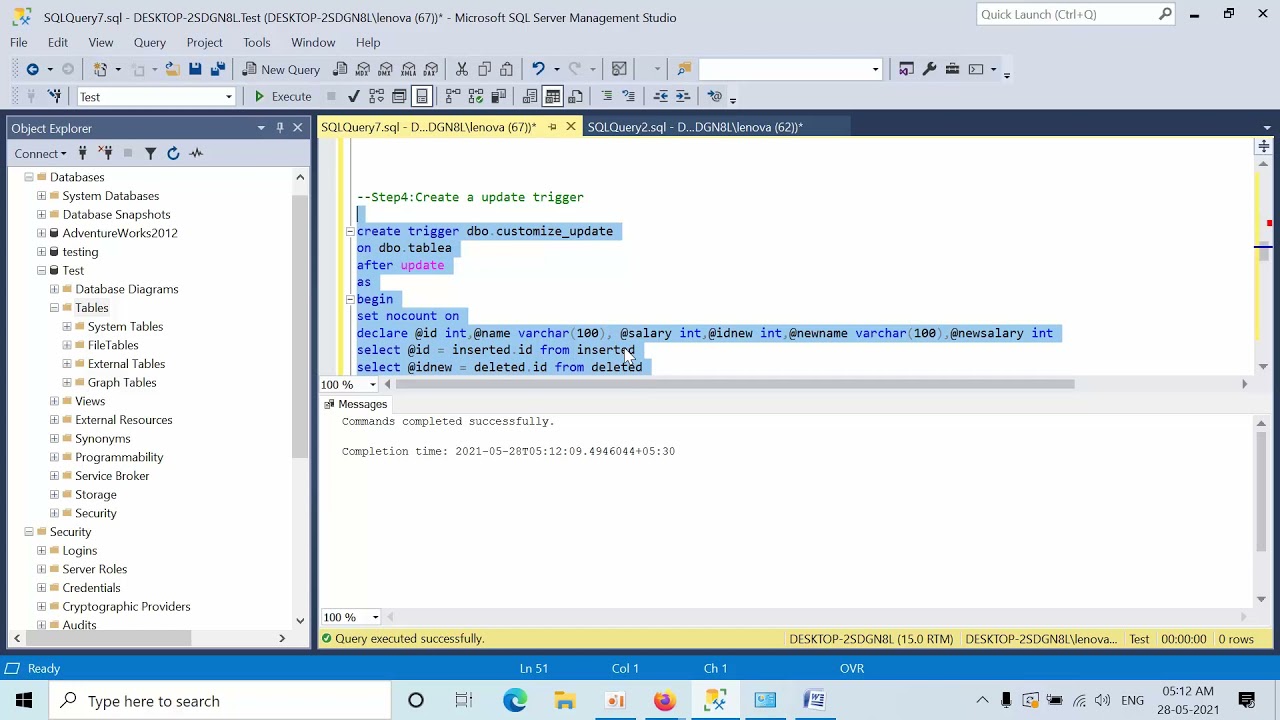Display Estimated Execution Plan icon

point(376,96)
